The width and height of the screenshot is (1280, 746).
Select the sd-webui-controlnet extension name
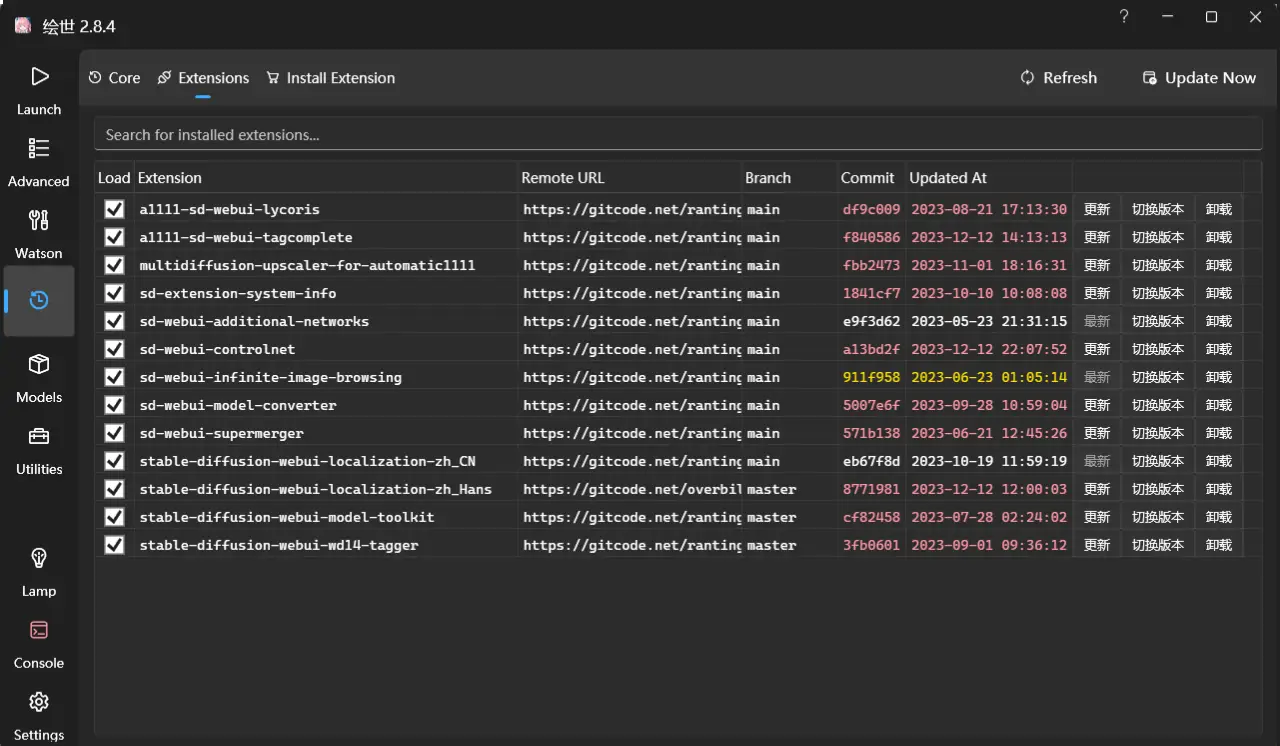click(x=217, y=349)
